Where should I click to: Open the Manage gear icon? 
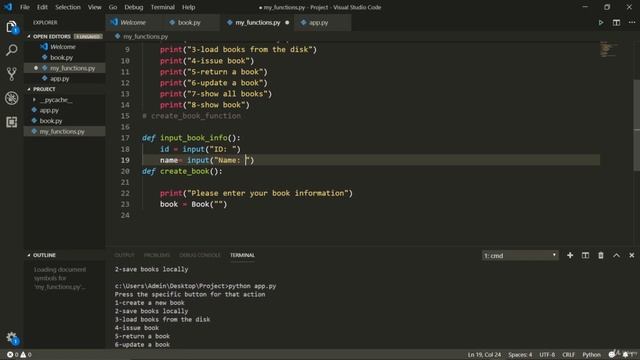(11, 338)
